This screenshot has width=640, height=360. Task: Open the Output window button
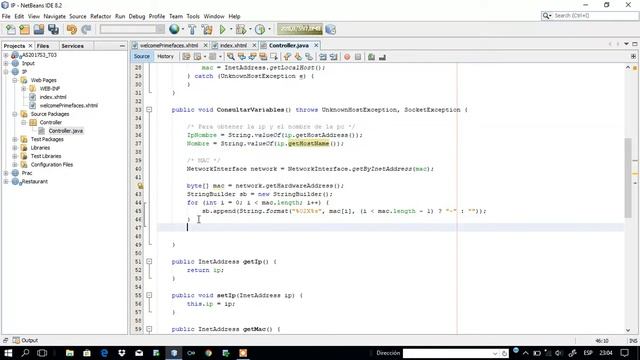[25, 340]
